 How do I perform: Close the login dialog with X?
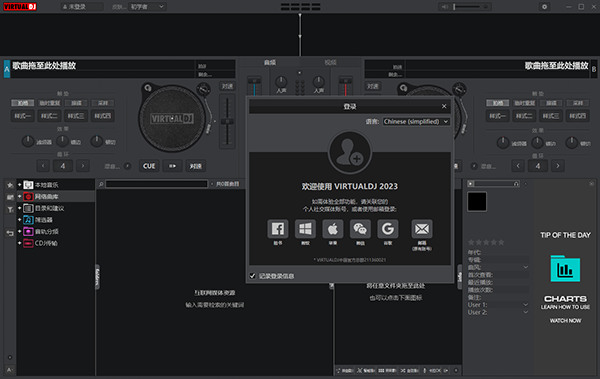(444, 106)
